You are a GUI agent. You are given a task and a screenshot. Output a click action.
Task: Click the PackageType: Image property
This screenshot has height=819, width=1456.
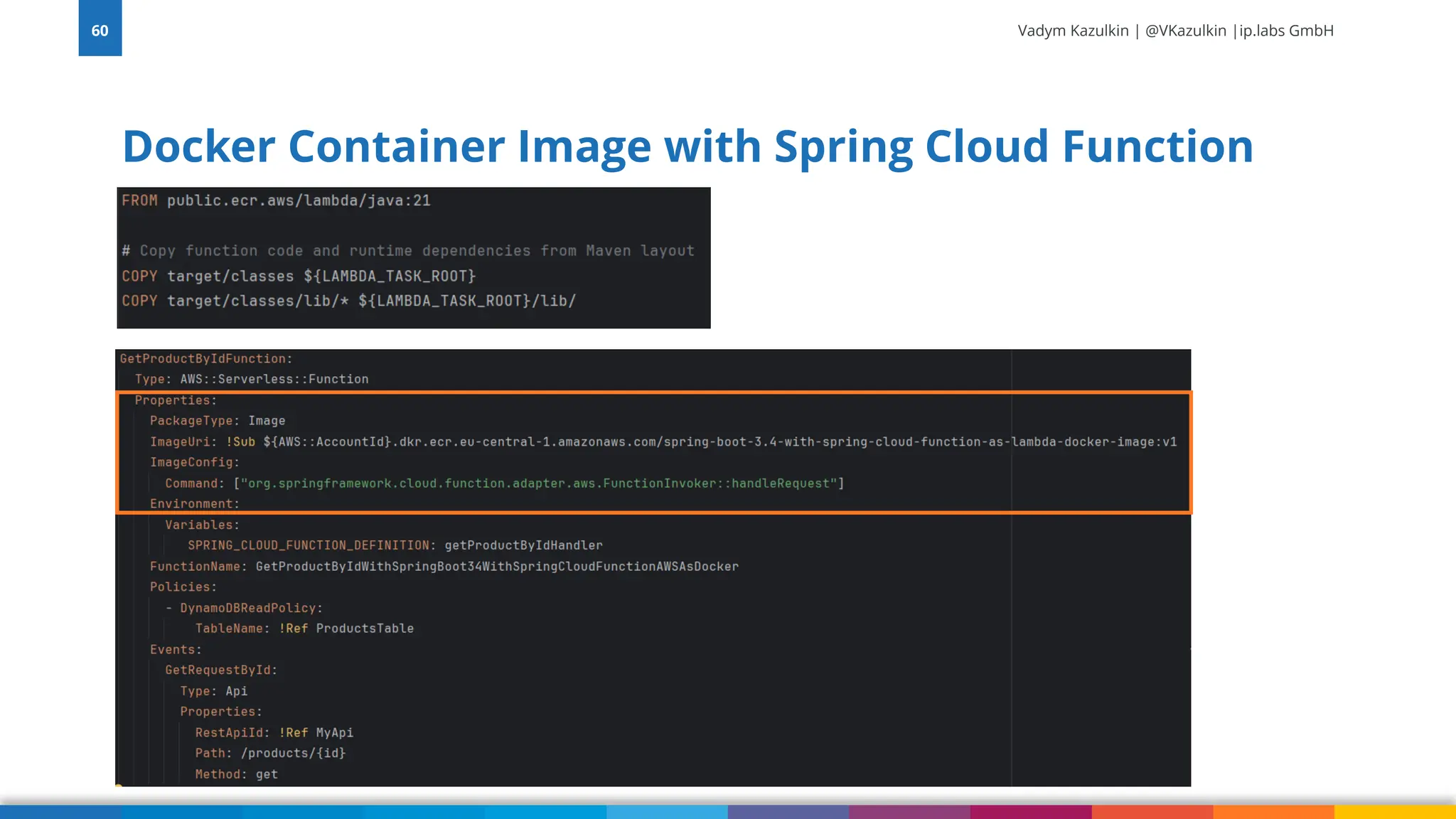pos(217,421)
